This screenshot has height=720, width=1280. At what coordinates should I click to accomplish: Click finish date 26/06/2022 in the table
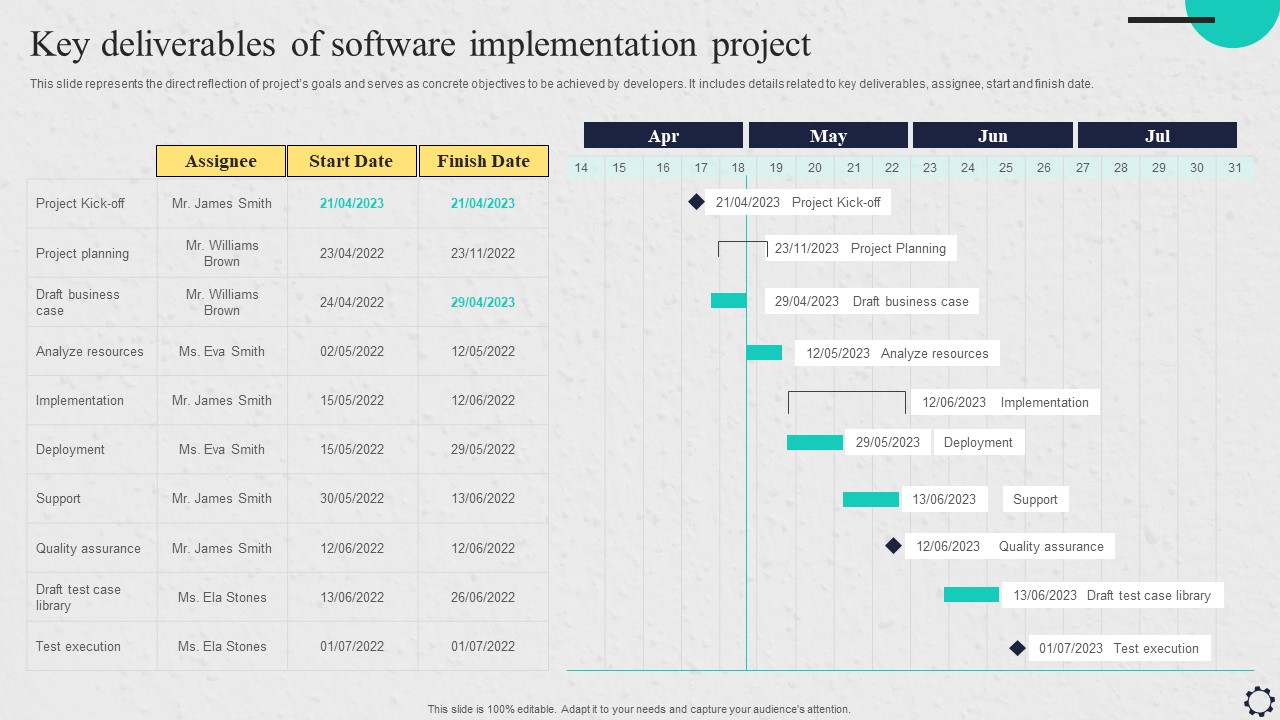[483, 597]
